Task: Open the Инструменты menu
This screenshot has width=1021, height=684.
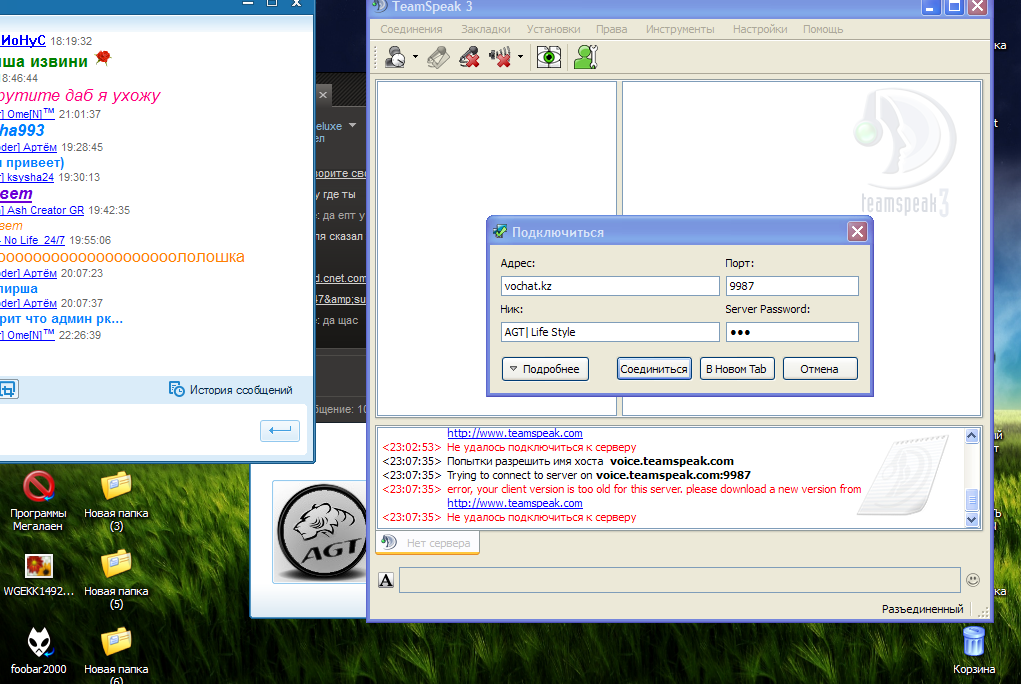Action: pyautogui.click(x=680, y=29)
